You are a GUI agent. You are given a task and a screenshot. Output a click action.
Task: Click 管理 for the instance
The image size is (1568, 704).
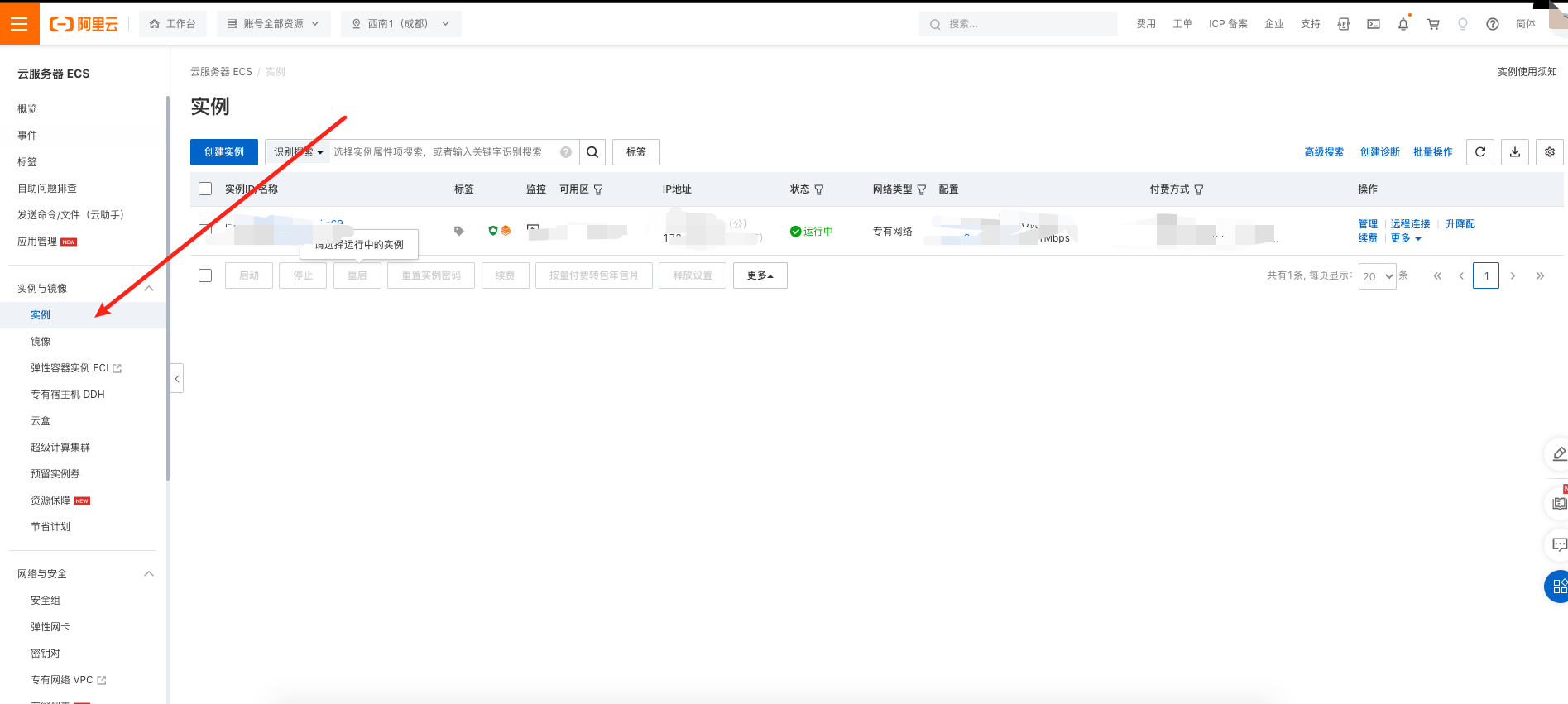[x=1368, y=224]
